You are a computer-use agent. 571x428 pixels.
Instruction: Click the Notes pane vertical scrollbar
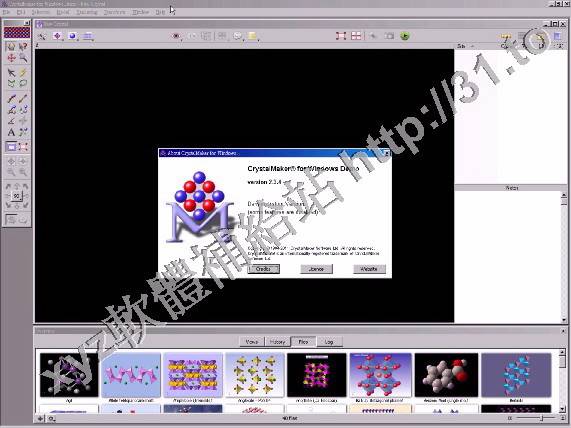(564, 257)
